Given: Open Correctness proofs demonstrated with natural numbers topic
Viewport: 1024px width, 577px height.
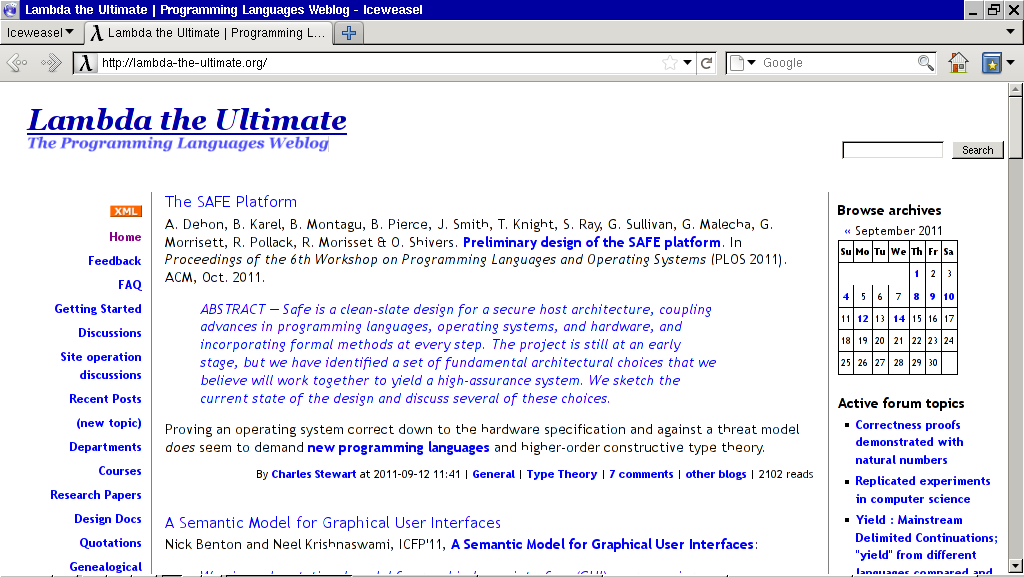Looking at the screenshot, I should (x=909, y=443).
